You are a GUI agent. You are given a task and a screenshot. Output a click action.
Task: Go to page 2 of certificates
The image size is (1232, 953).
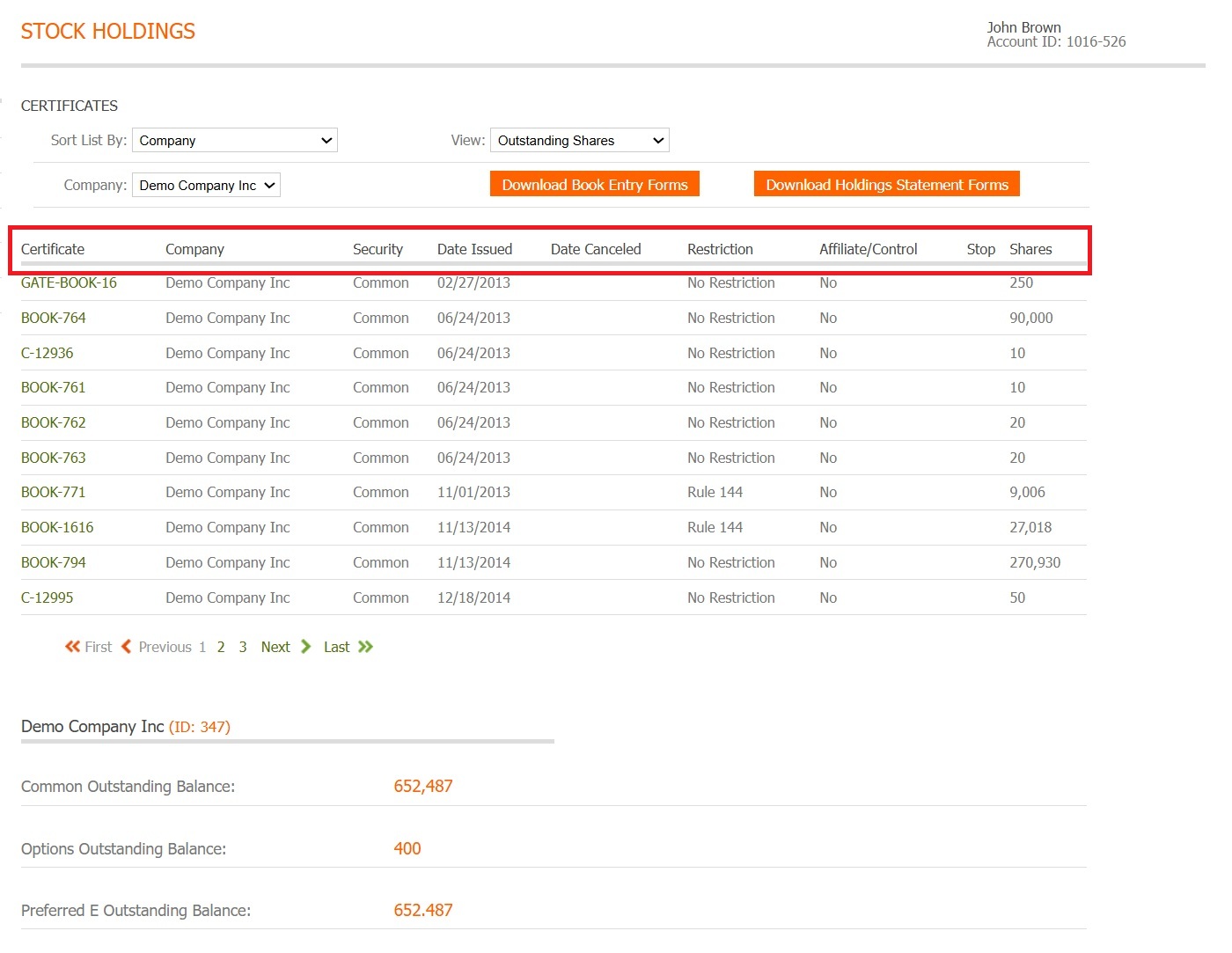[221, 648]
